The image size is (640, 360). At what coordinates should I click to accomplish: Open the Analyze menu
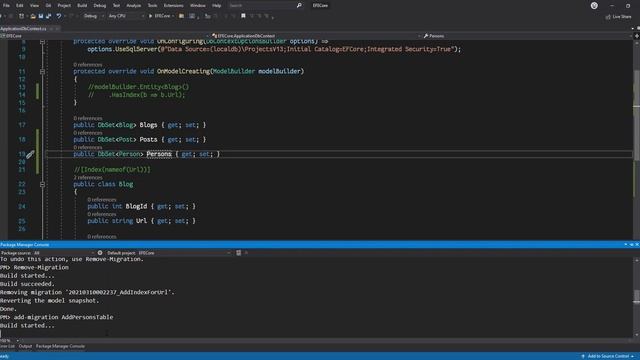[133, 6]
